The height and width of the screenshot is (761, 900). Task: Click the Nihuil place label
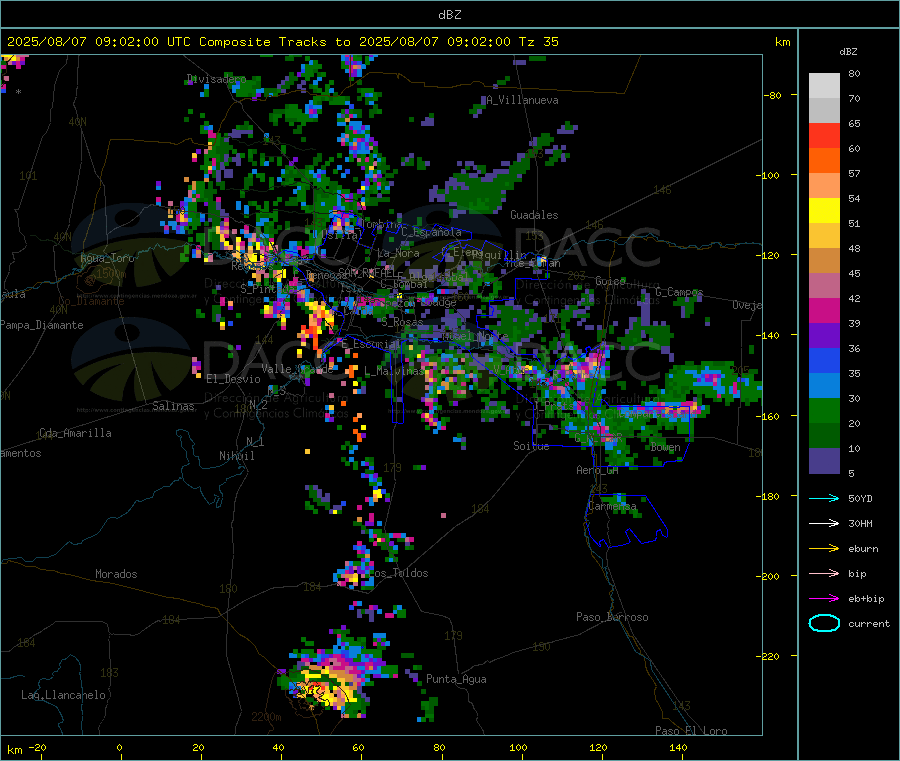236,456
